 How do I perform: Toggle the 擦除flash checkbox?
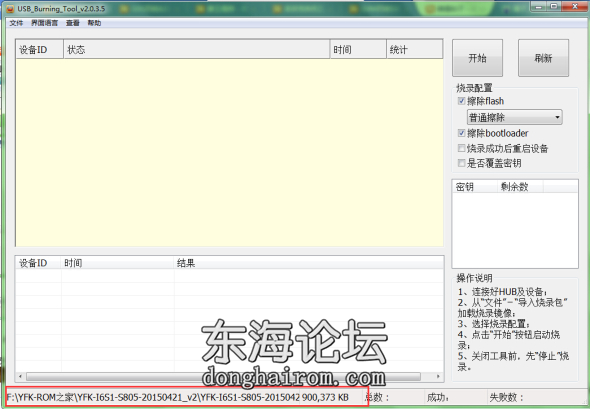click(x=461, y=101)
